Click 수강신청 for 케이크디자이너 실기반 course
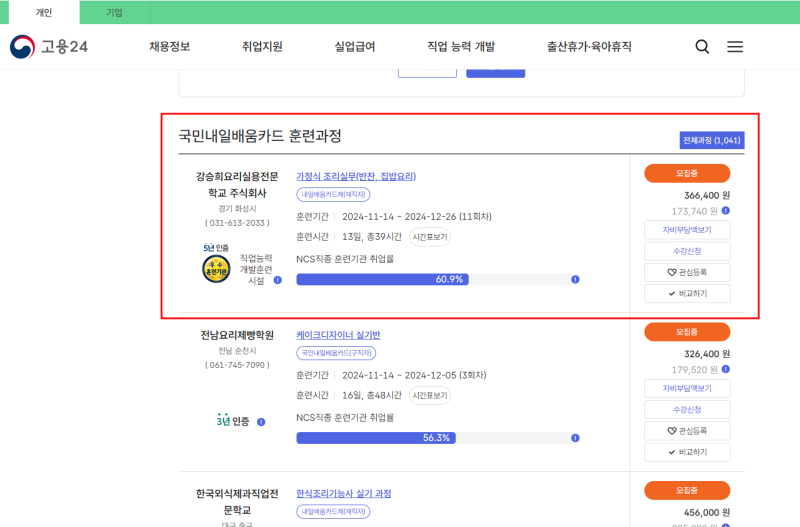 click(687, 410)
